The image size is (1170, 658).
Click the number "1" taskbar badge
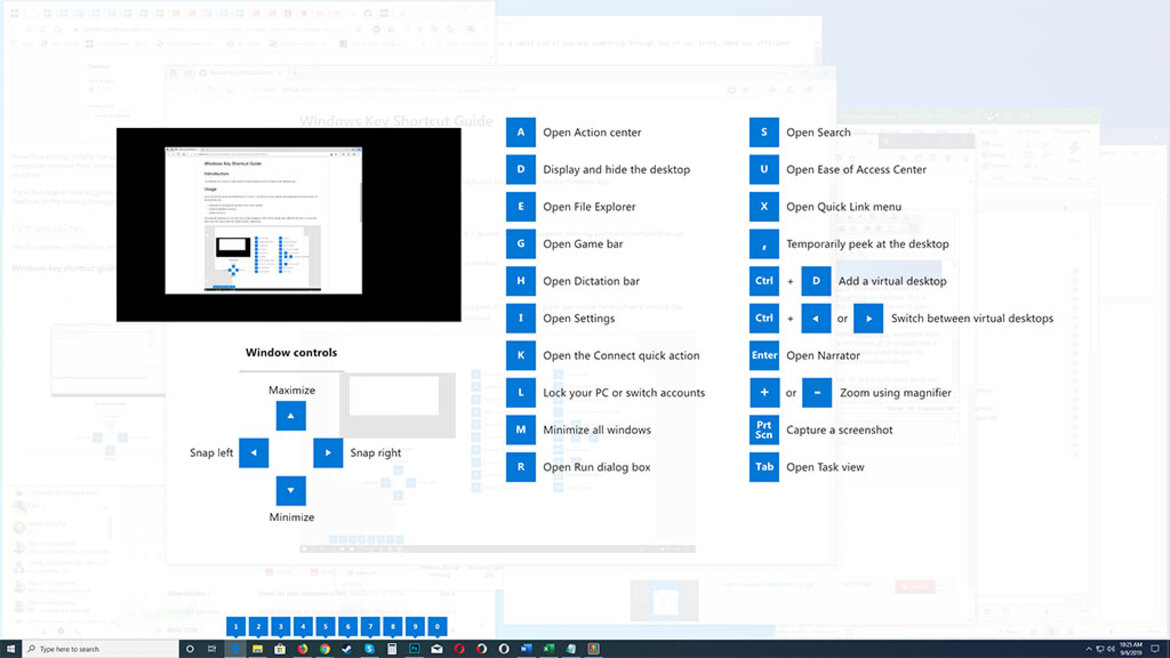coord(235,626)
